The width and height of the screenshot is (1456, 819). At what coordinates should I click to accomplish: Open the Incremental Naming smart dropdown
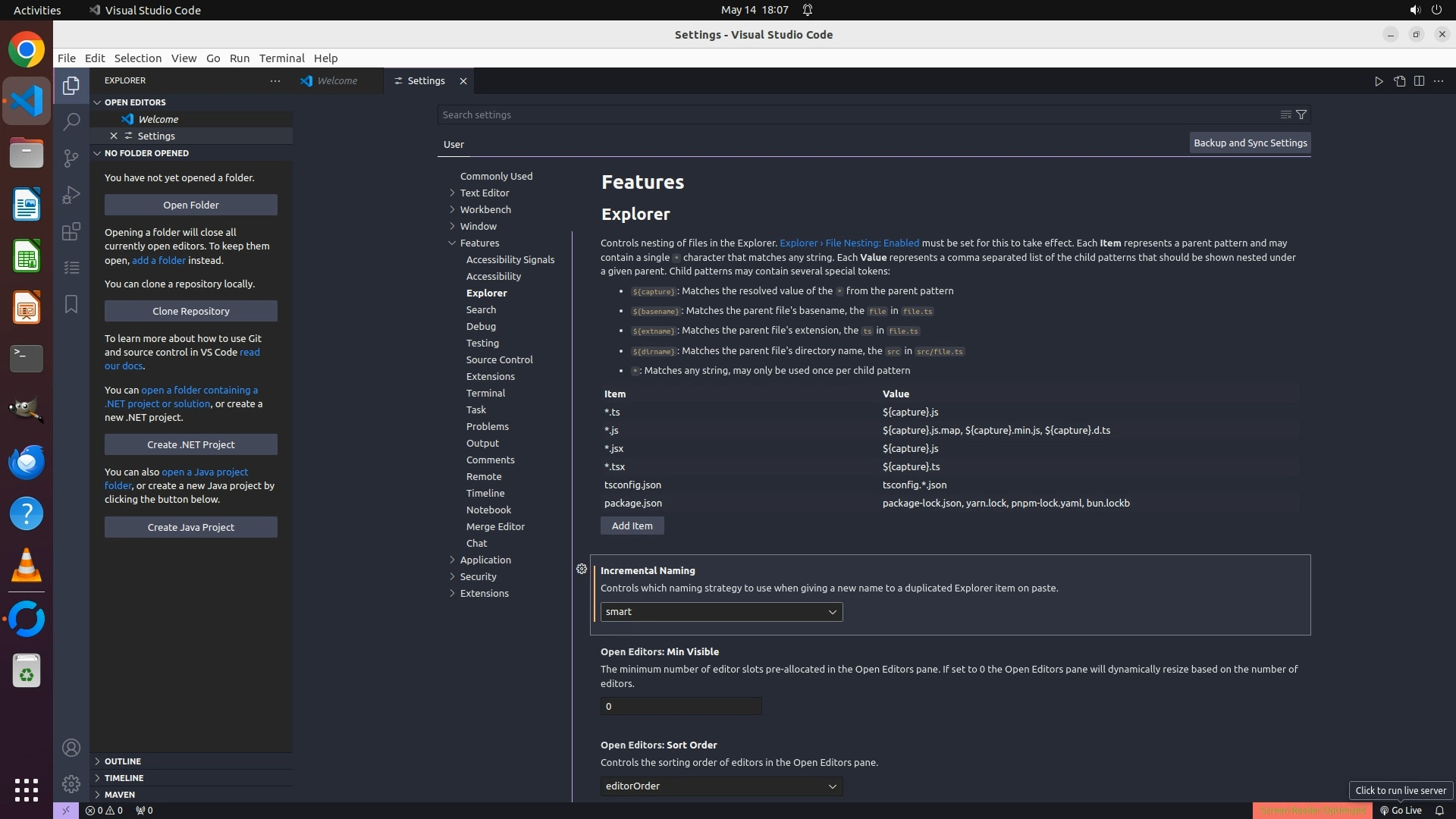tap(720, 612)
